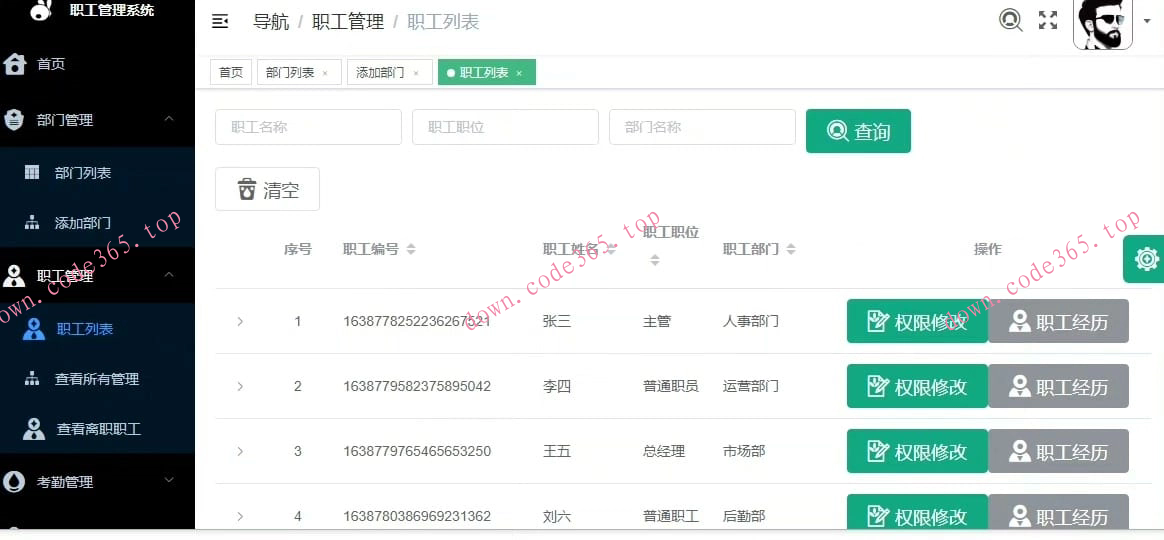The image size is (1164, 540).
Task: Expand the 考勤管理 menu chevron
Action: coord(169,481)
